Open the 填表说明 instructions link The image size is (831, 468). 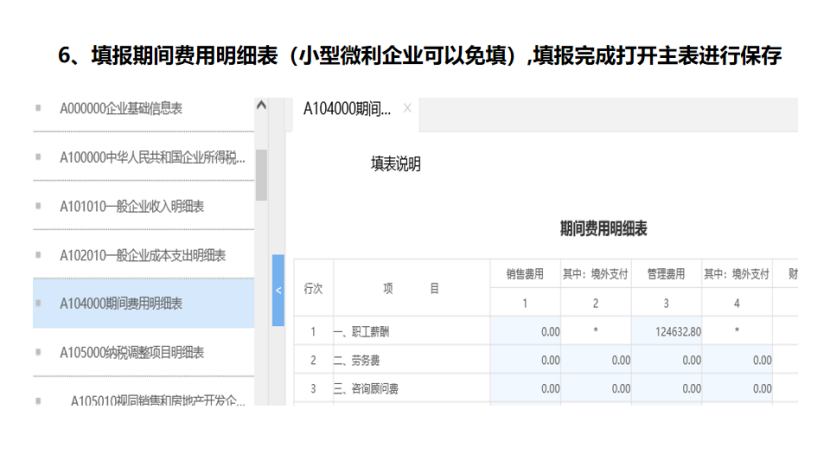[395, 164]
